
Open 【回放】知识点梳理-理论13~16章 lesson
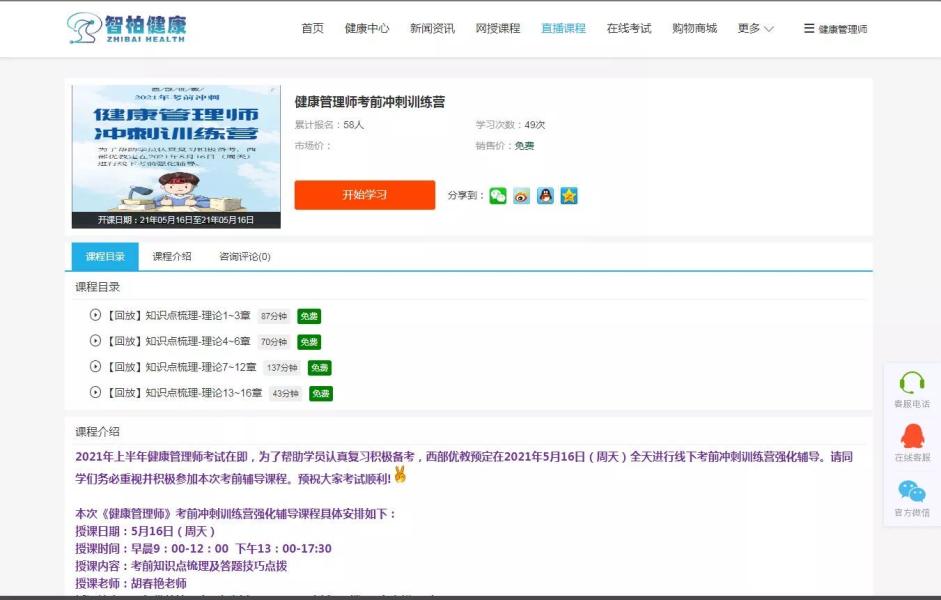coord(184,393)
